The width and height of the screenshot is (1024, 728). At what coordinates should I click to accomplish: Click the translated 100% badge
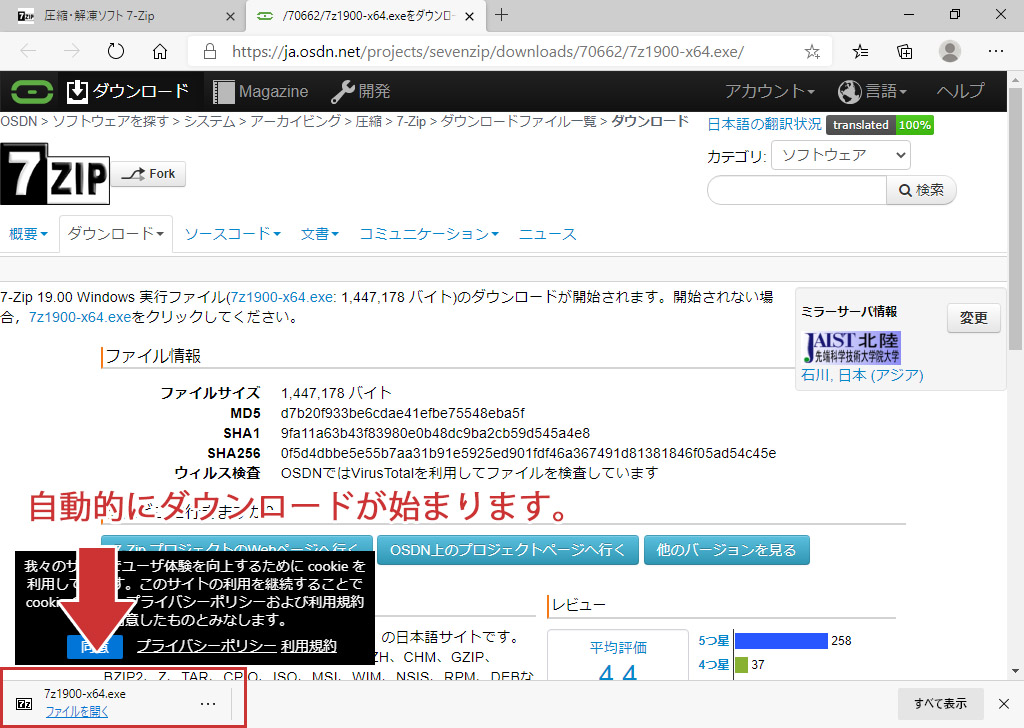coord(880,125)
